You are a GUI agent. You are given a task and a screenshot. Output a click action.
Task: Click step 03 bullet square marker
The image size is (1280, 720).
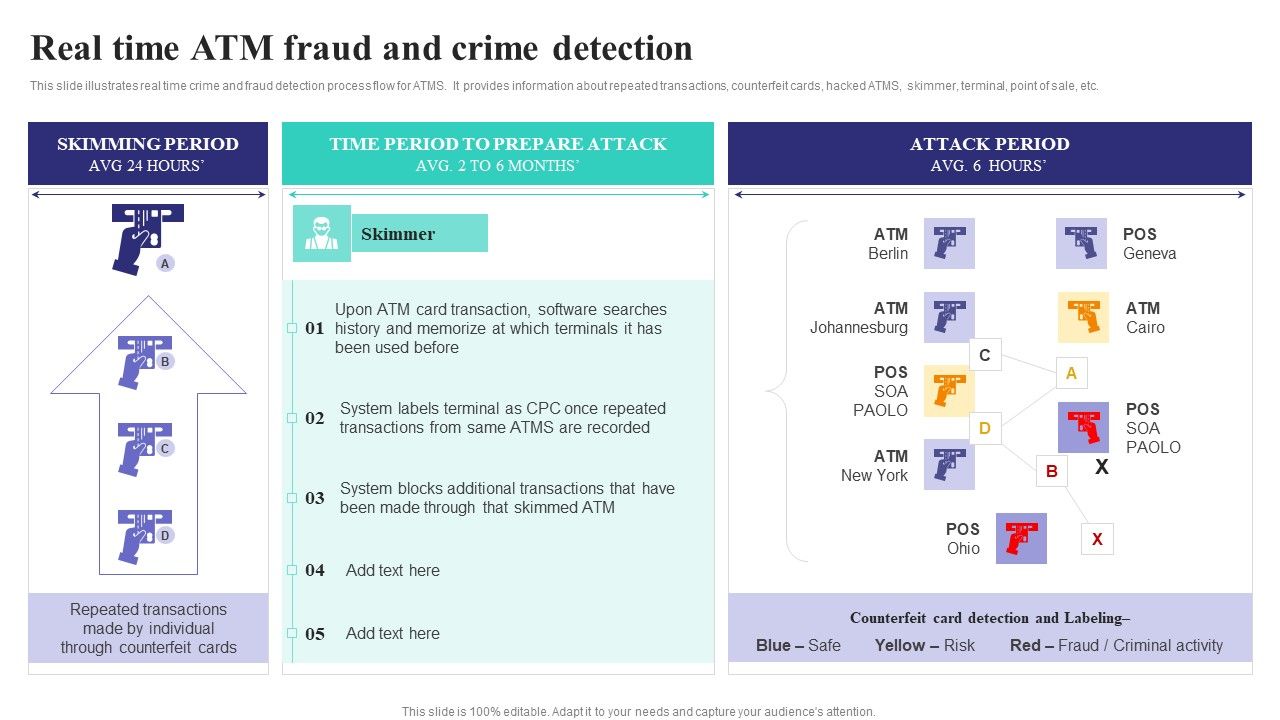click(292, 498)
